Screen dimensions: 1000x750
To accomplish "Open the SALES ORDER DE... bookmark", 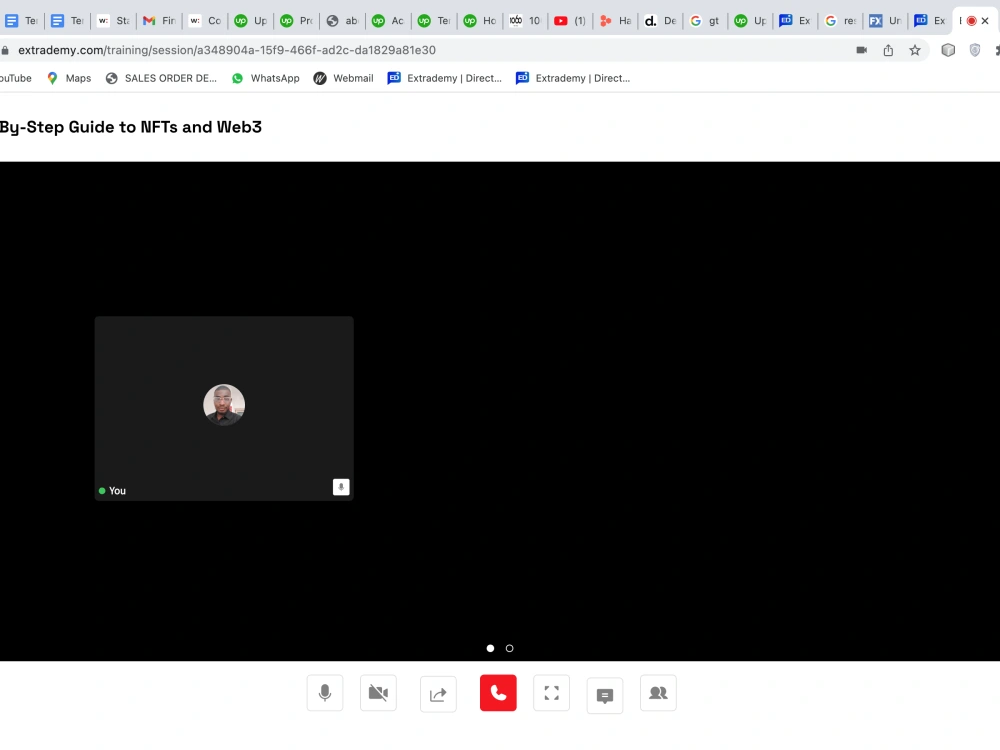I will 161,78.
